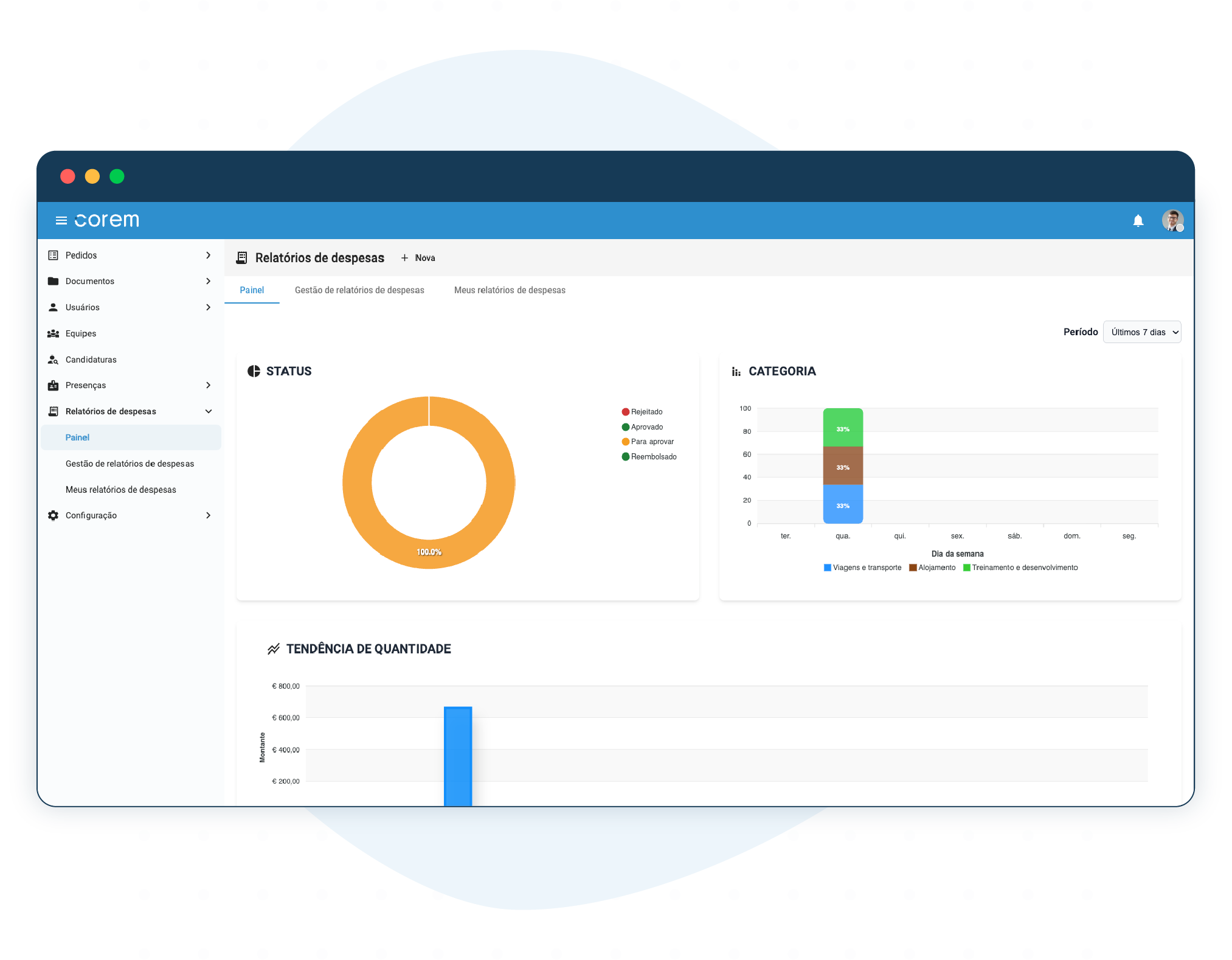The width and height of the screenshot is (1232, 960).
Task: Open Meus relatórios de despesas sidebar link
Action: tap(120, 490)
